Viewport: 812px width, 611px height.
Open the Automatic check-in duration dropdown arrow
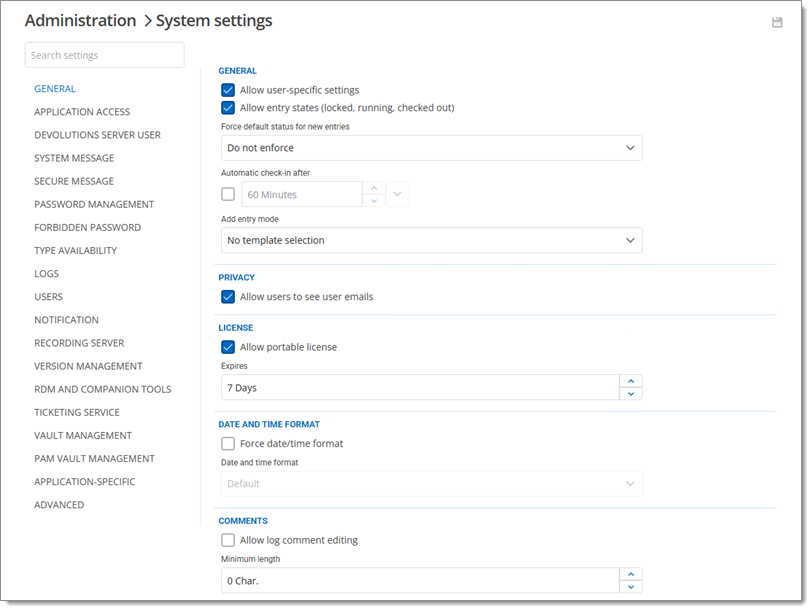(398, 194)
